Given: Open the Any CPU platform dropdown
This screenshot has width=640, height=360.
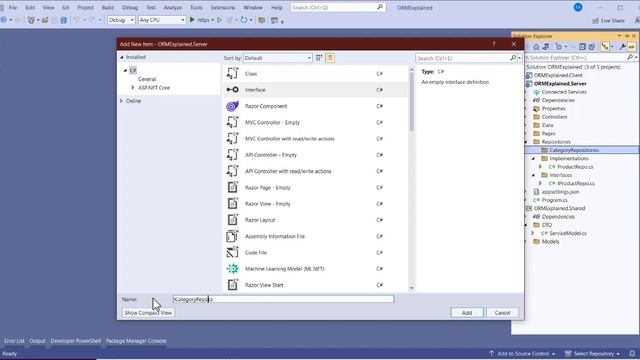Looking at the screenshot, I should 162,20.
